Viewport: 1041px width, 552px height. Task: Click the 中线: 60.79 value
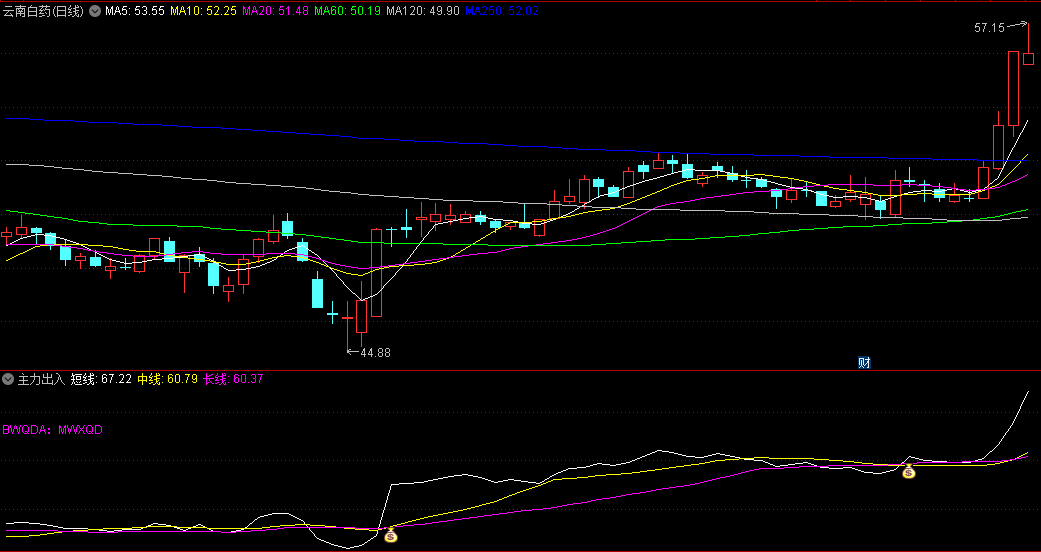(x=167, y=379)
